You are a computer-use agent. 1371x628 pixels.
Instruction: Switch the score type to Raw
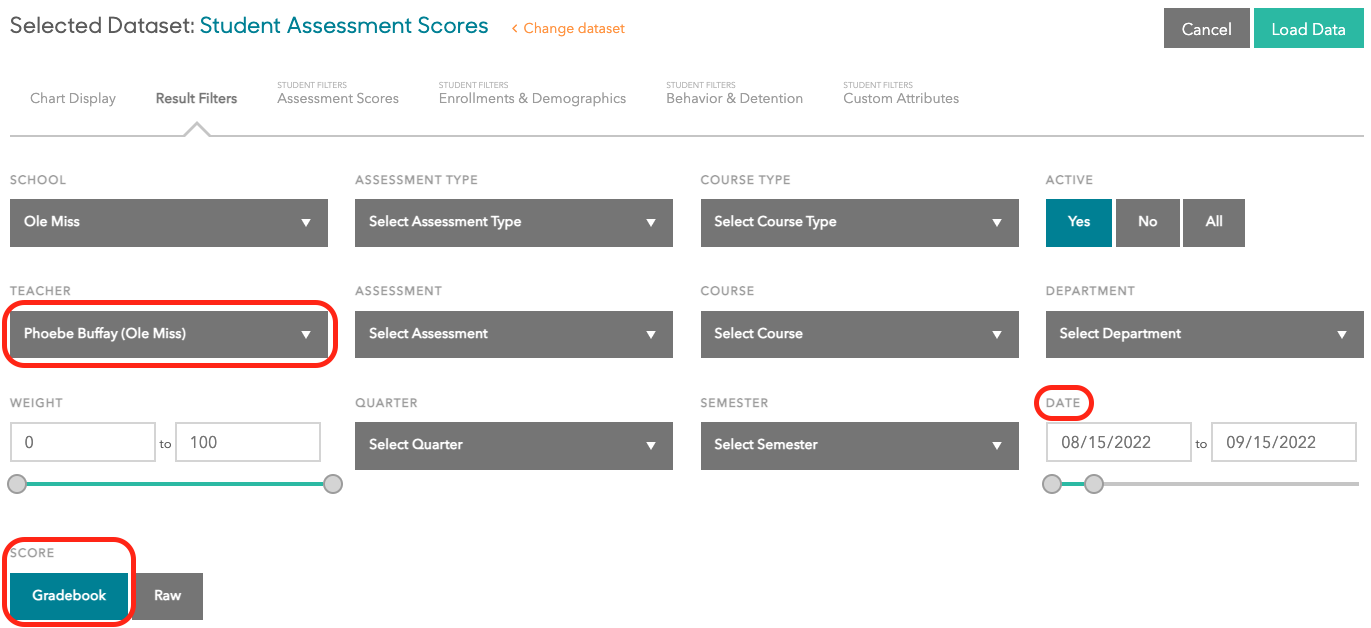(167, 596)
